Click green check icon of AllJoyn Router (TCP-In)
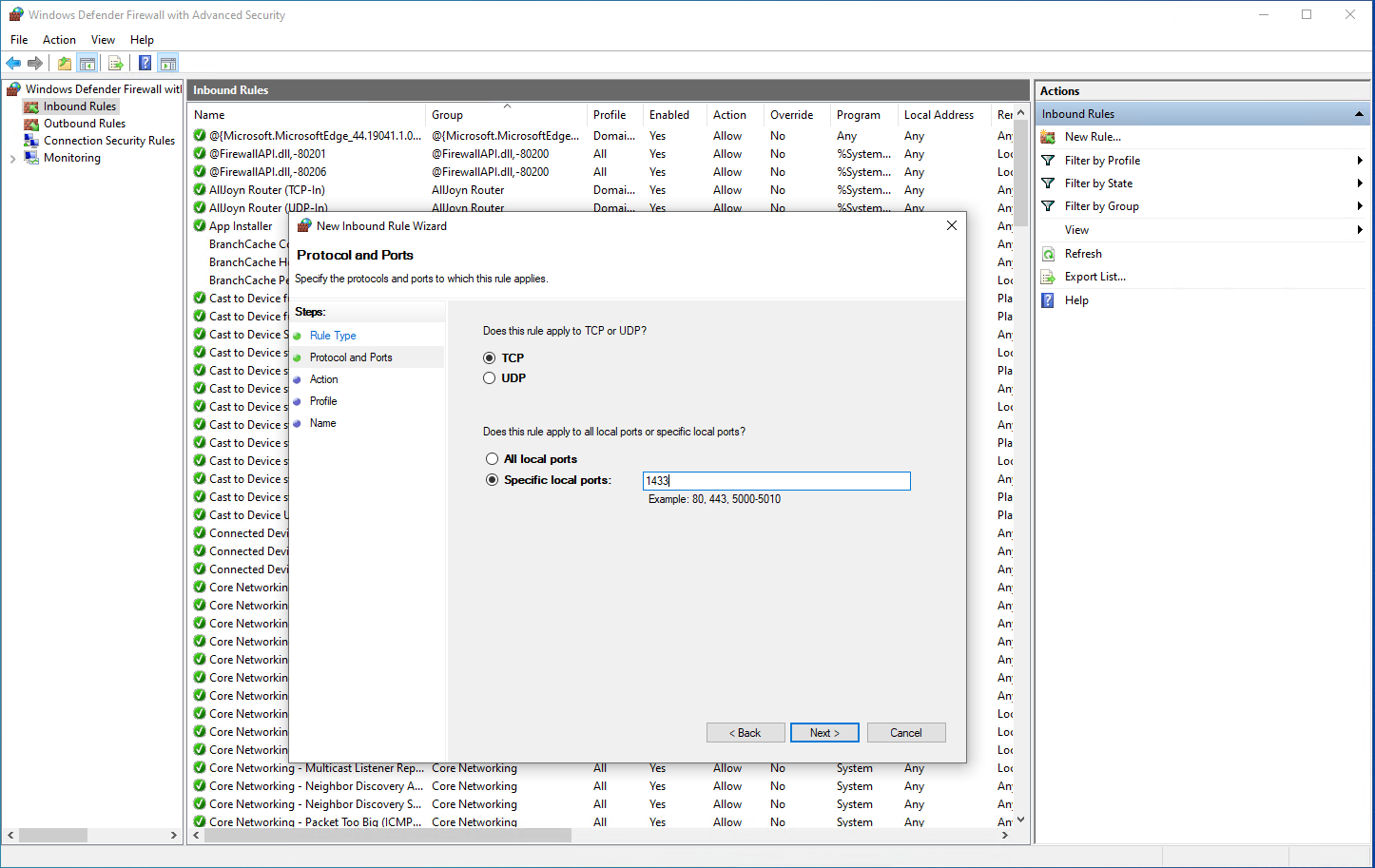This screenshot has width=1375, height=868. tap(200, 190)
